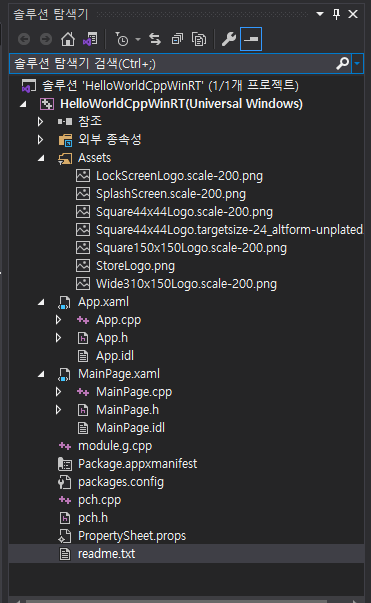Collapse the MainPage.xaml node
The image size is (371, 603).
pos(42,374)
